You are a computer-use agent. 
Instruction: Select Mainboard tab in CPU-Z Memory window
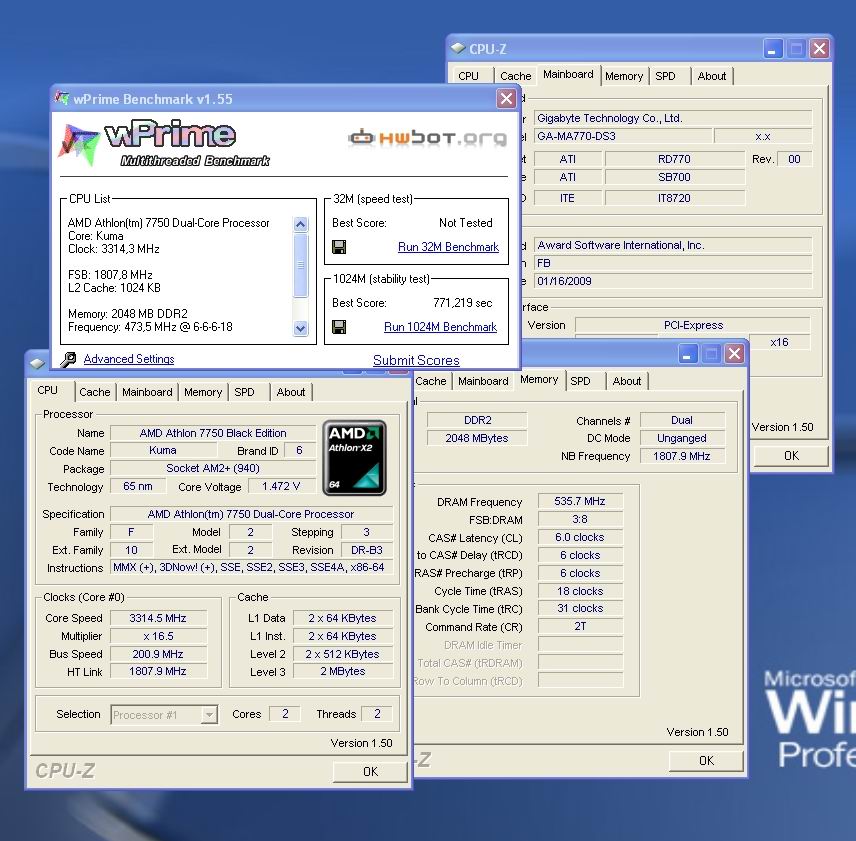[x=483, y=381]
